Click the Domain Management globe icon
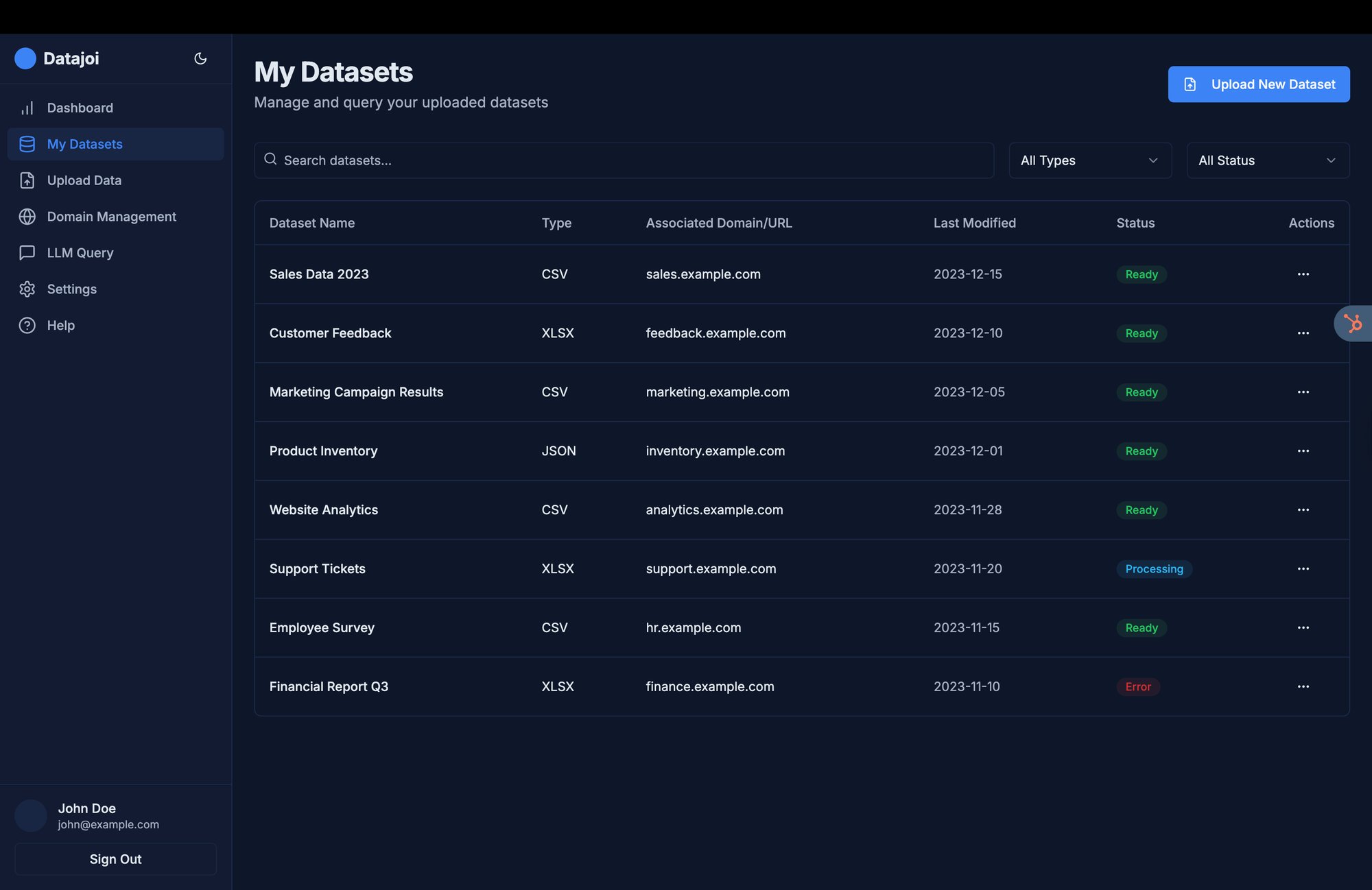This screenshot has height=890, width=1372. tap(27, 217)
